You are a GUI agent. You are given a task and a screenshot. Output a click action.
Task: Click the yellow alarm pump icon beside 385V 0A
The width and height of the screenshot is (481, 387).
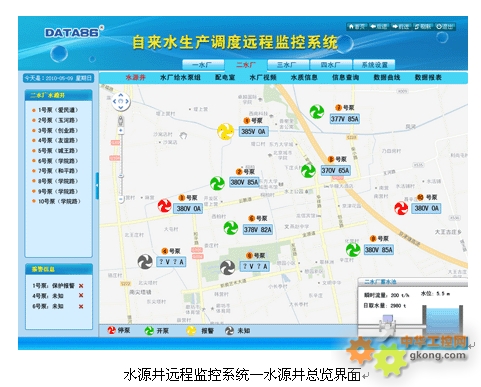226,131
